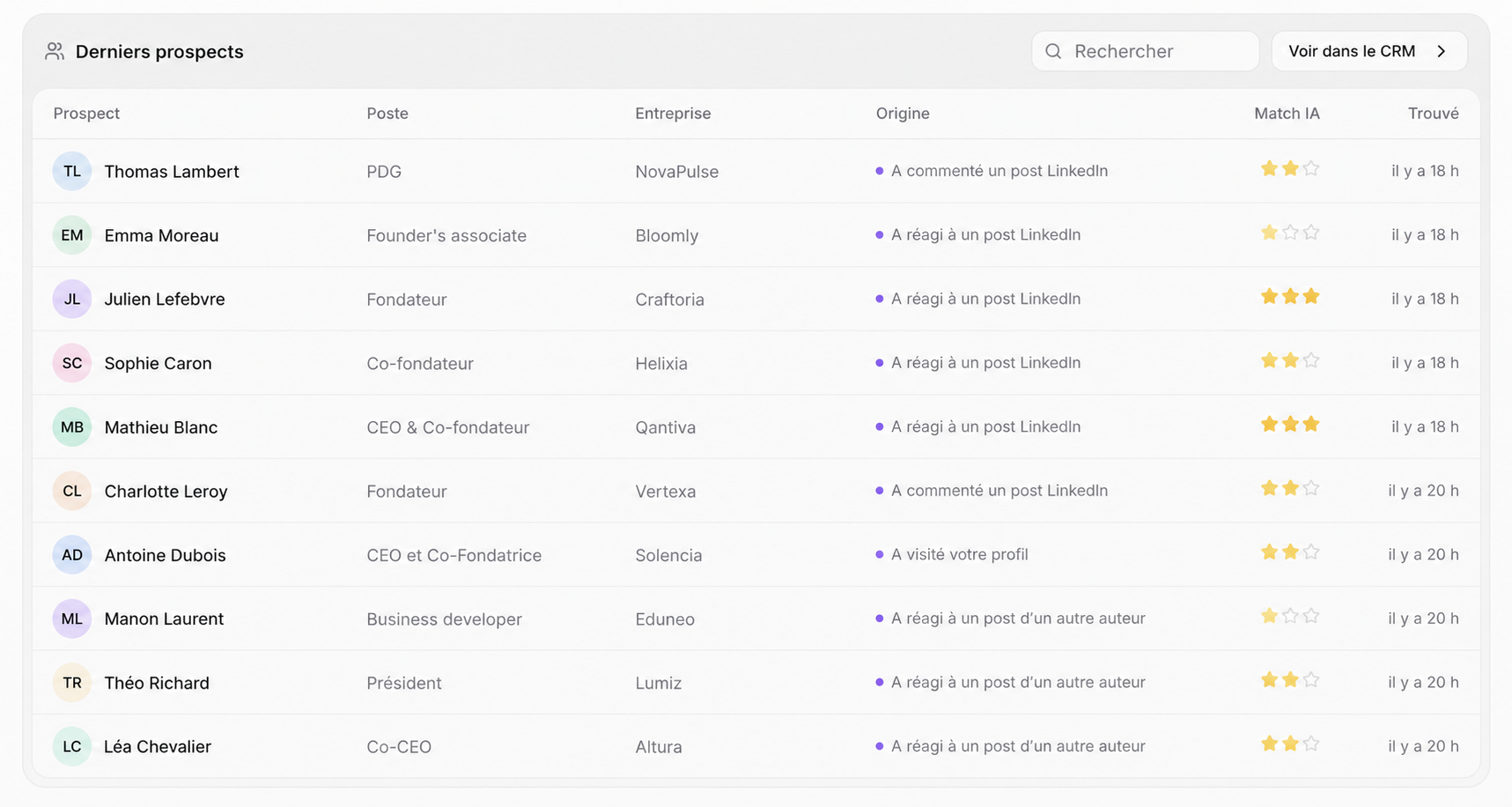
Task: Click the star rating for Julien Lefebvre
Action: tap(1290, 296)
